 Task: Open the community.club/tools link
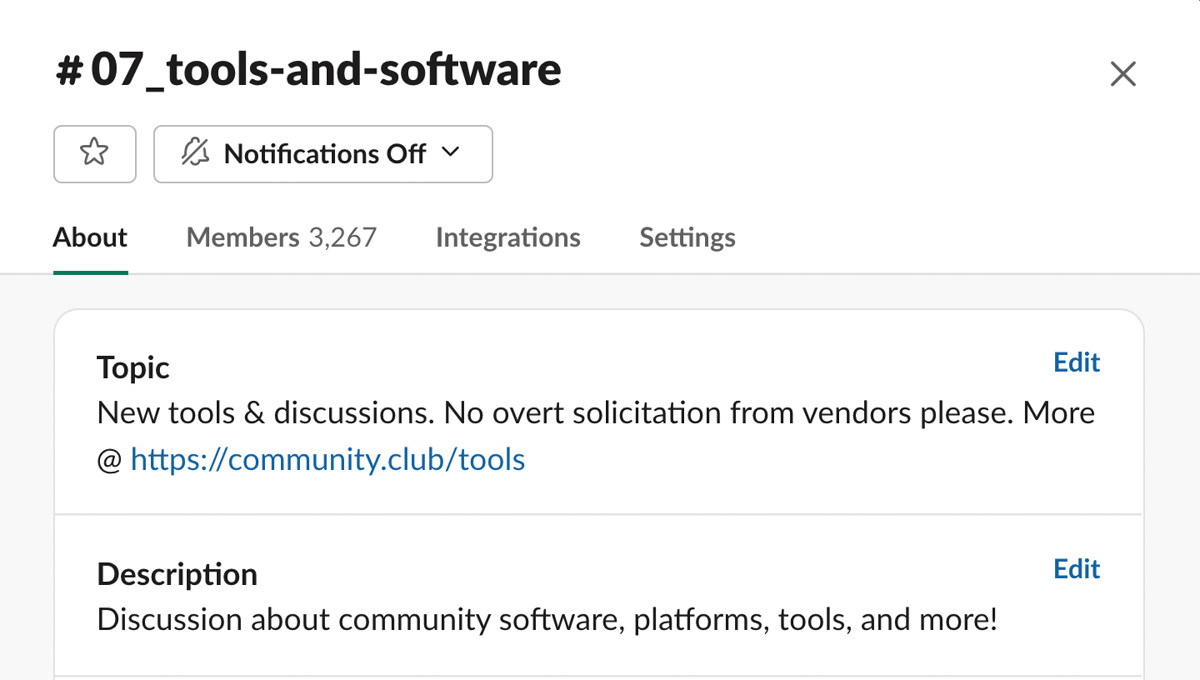point(328,460)
